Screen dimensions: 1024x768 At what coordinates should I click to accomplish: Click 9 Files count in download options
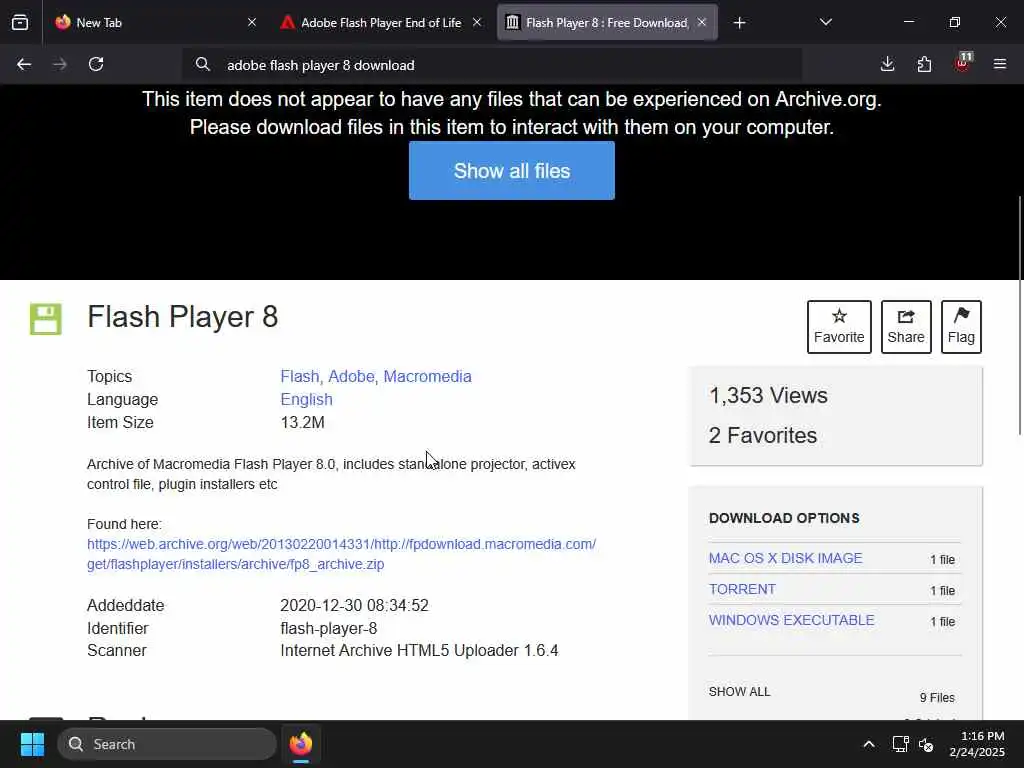[x=936, y=697]
